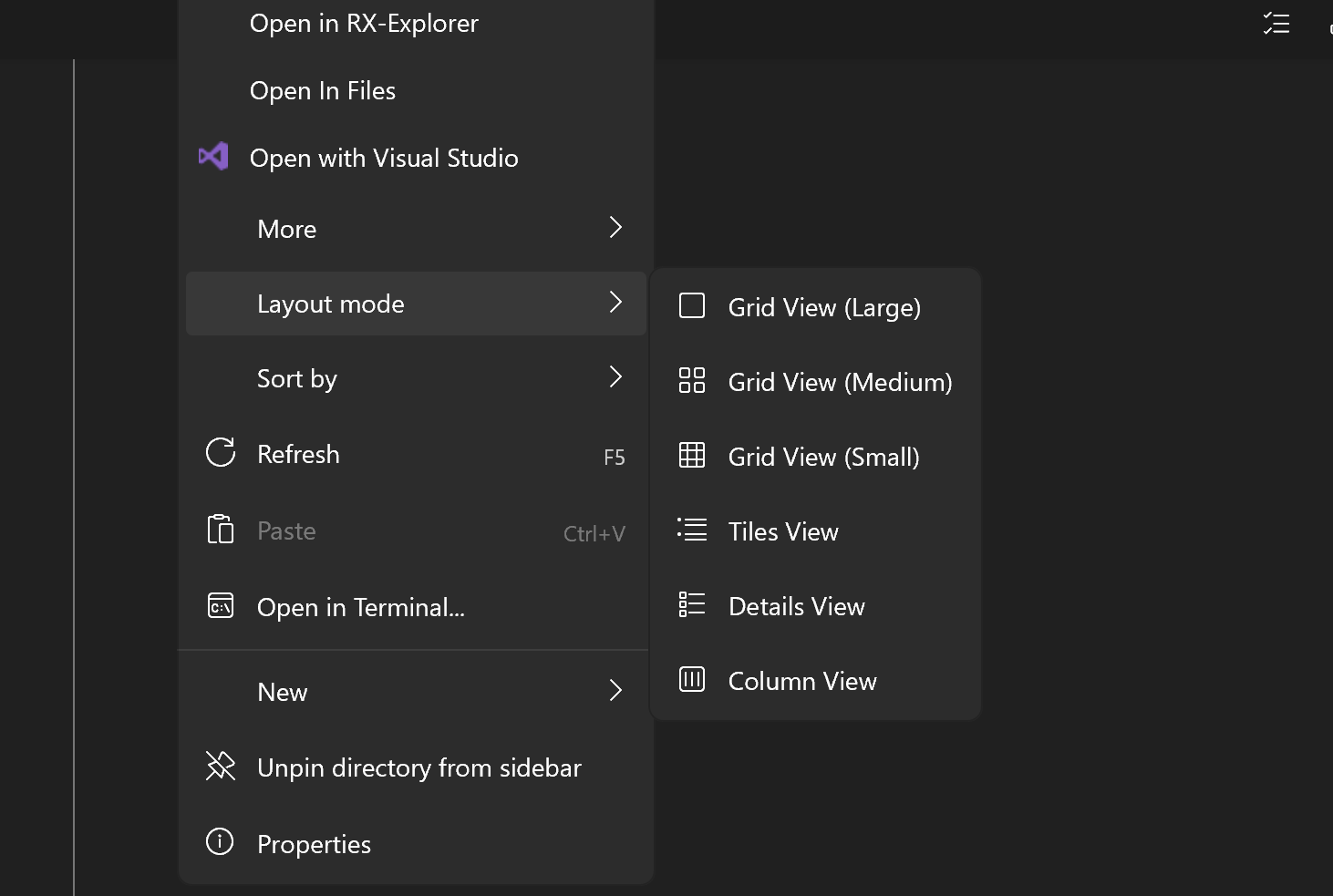Image resolution: width=1333 pixels, height=896 pixels.
Task: Expand the More submenu arrow
Action: pos(615,228)
